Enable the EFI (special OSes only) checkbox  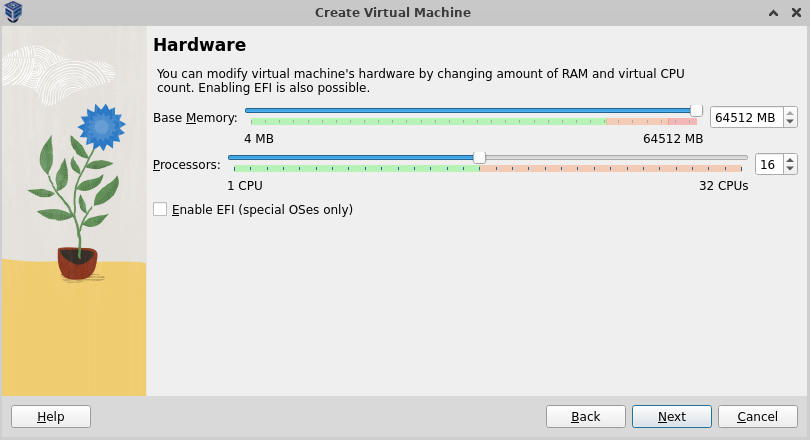(x=160, y=209)
